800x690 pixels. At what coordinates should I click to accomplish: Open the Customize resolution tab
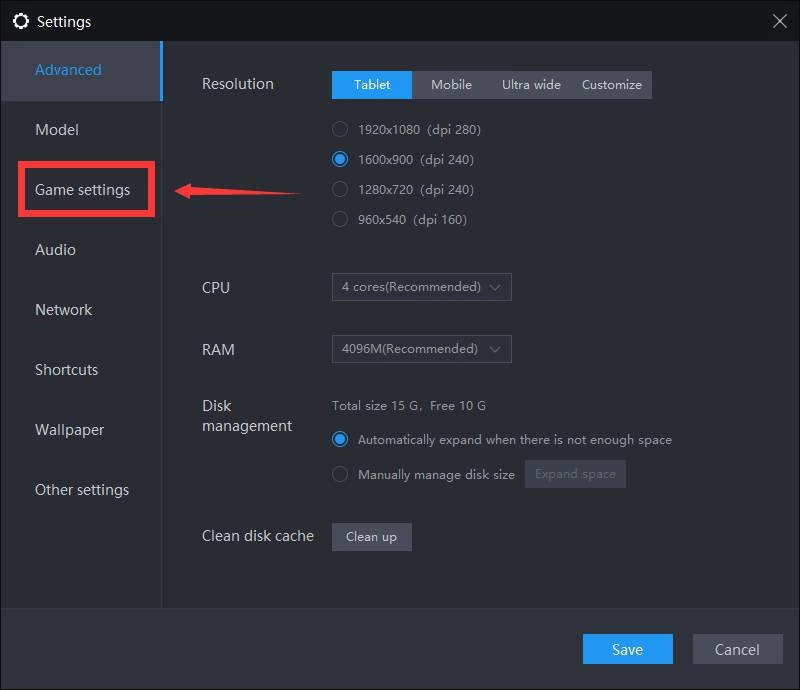tap(611, 85)
